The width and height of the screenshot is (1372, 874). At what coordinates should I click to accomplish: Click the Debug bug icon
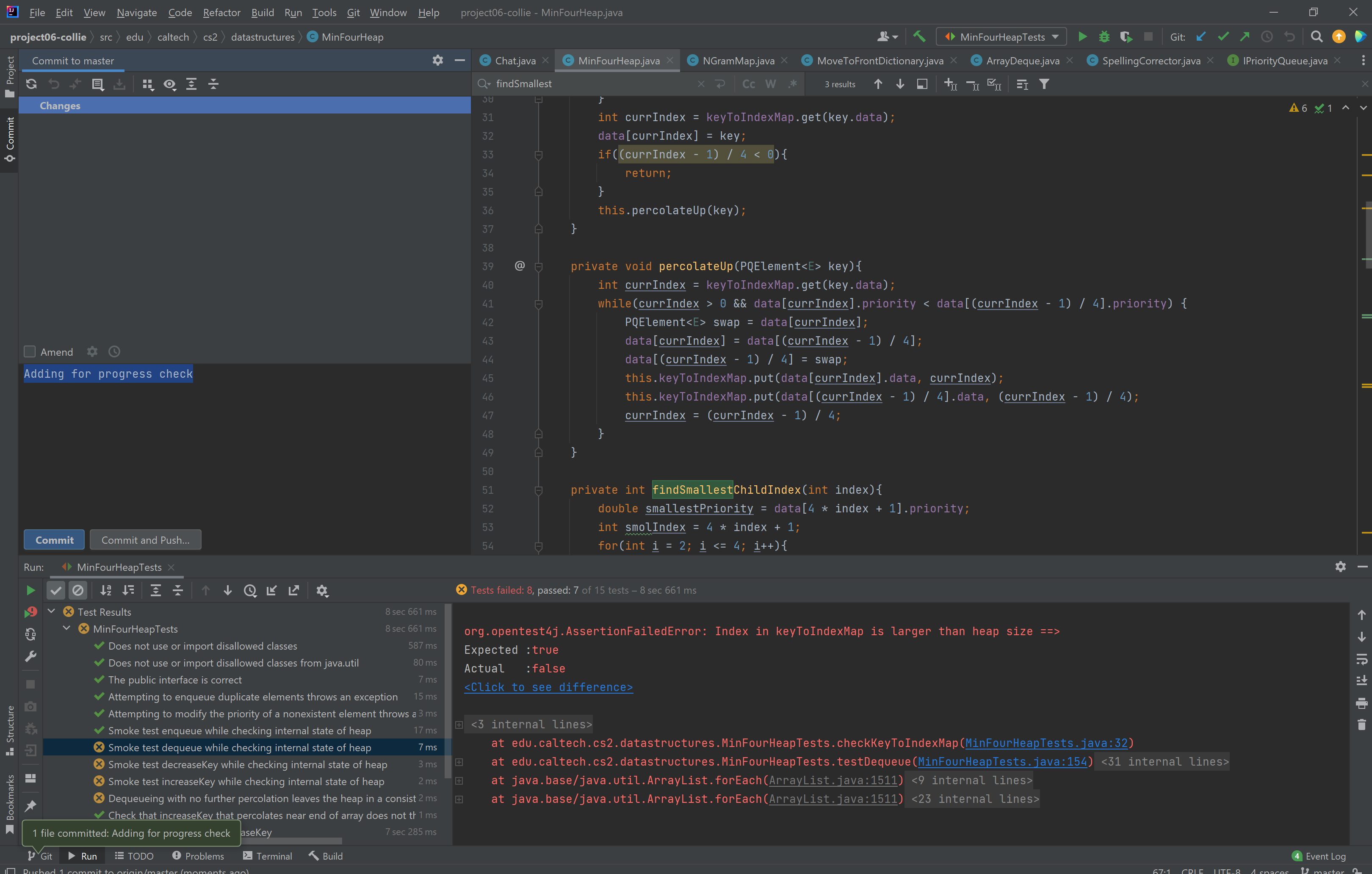(x=1104, y=37)
